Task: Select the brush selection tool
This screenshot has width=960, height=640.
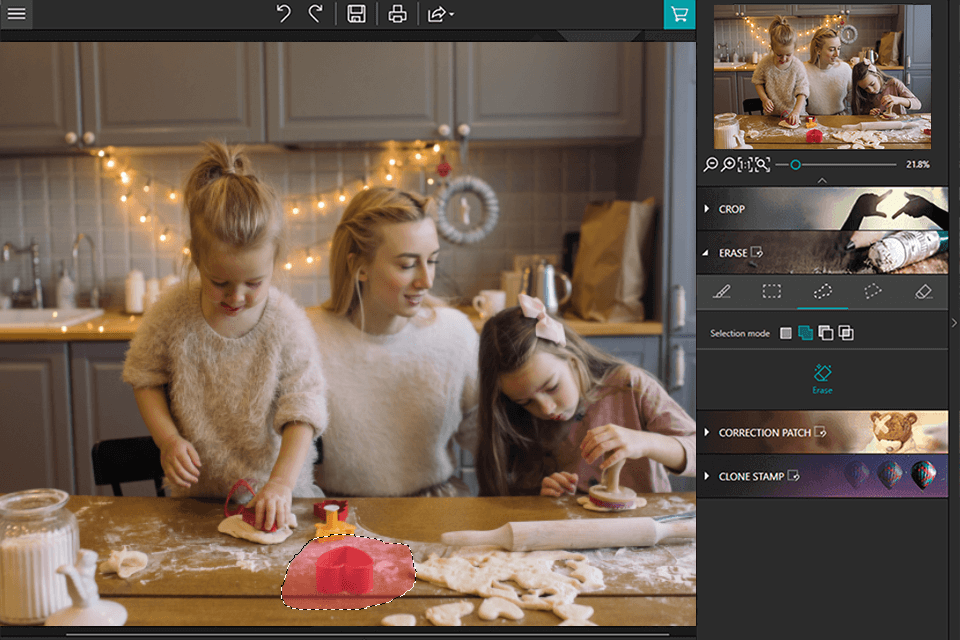Action: [x=722, y=292]
